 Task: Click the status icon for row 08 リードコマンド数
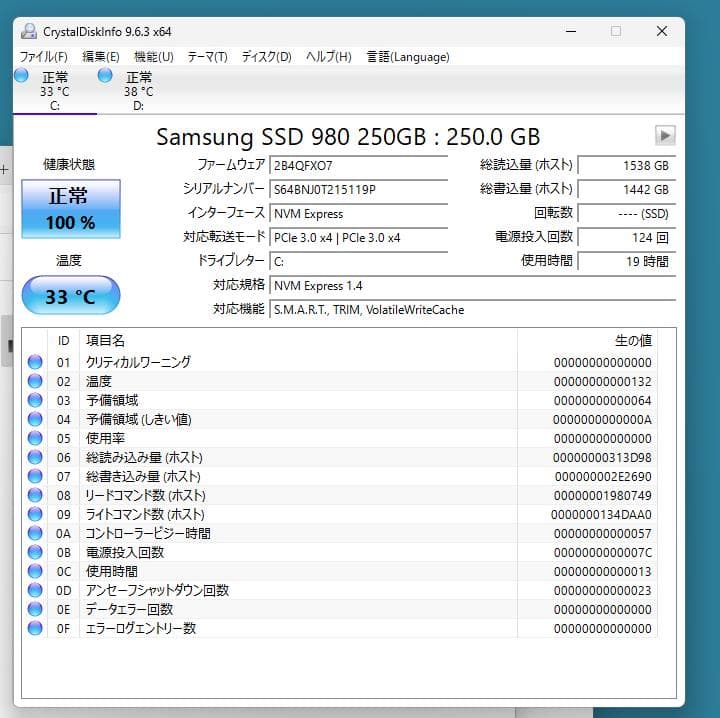[35, 495]
